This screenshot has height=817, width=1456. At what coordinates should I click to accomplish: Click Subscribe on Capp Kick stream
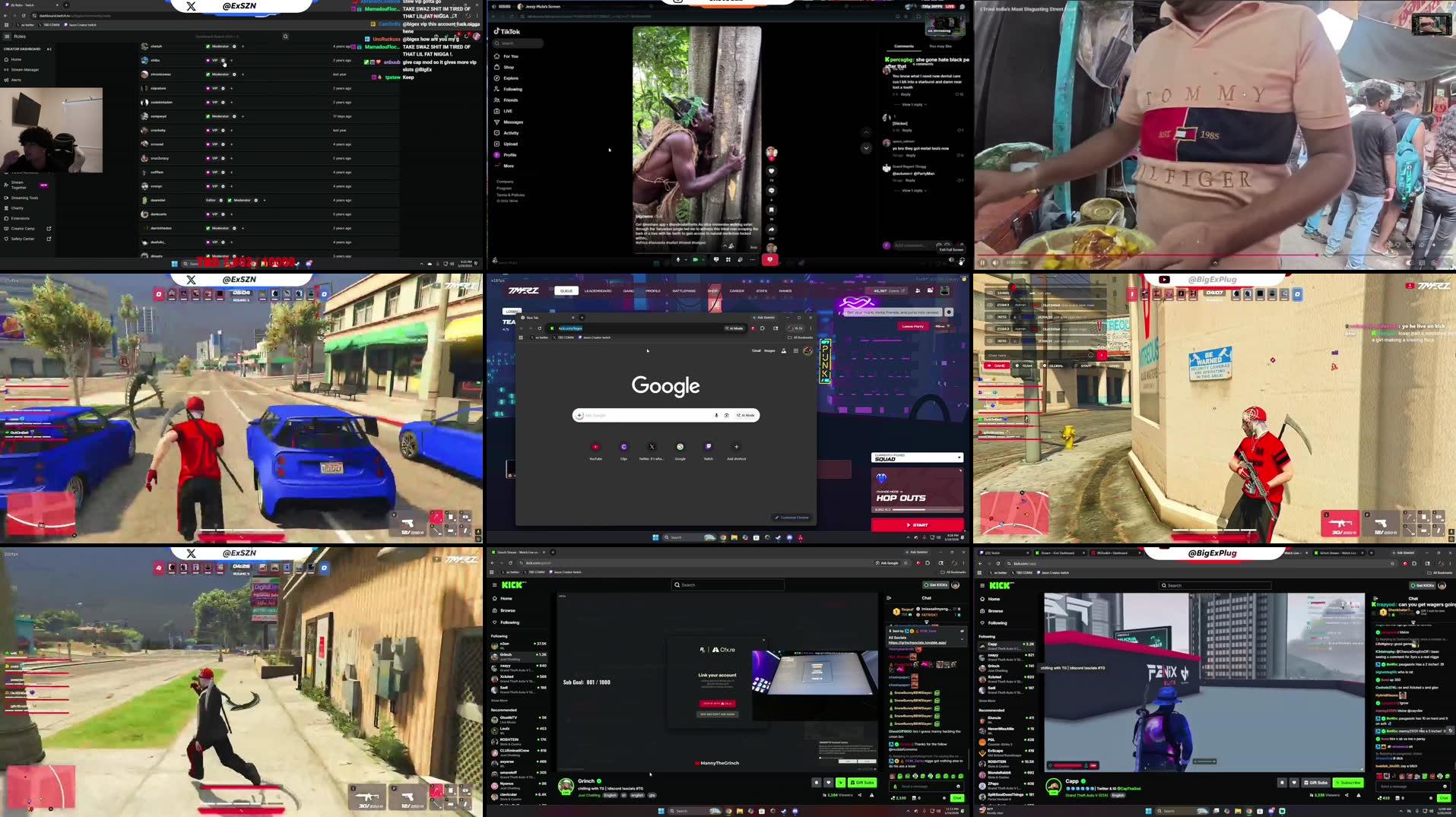pos(1348,782)
